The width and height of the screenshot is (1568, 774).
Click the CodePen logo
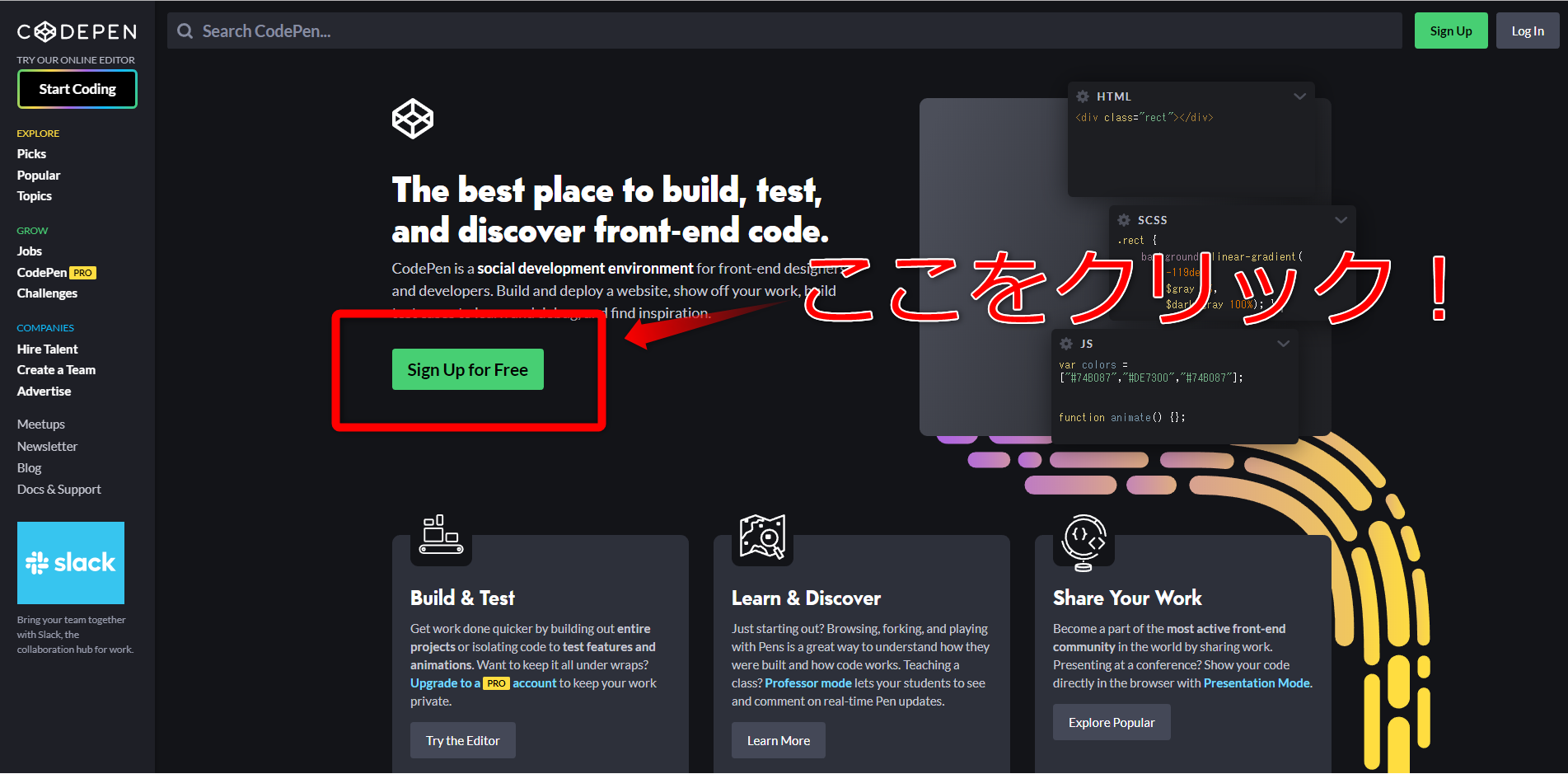[76, 30]
